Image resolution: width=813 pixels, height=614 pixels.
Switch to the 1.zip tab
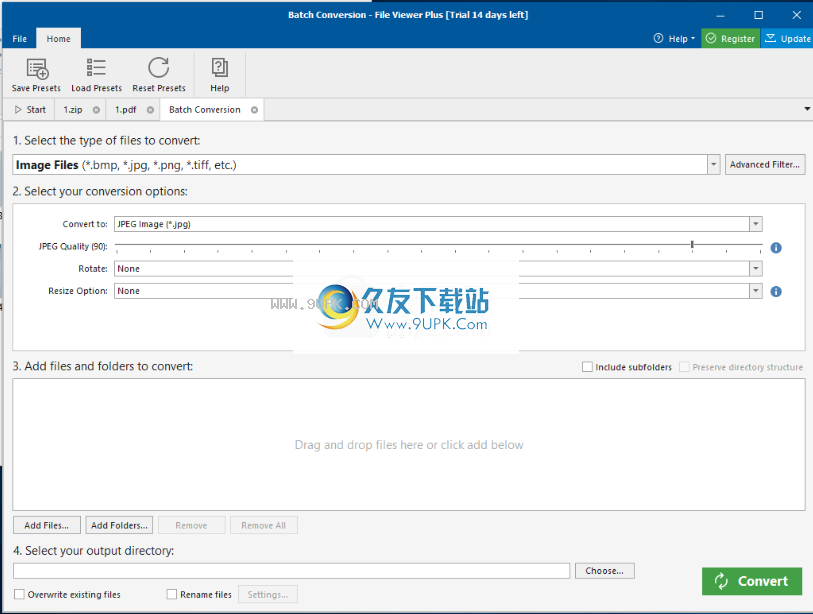point(73,110)
